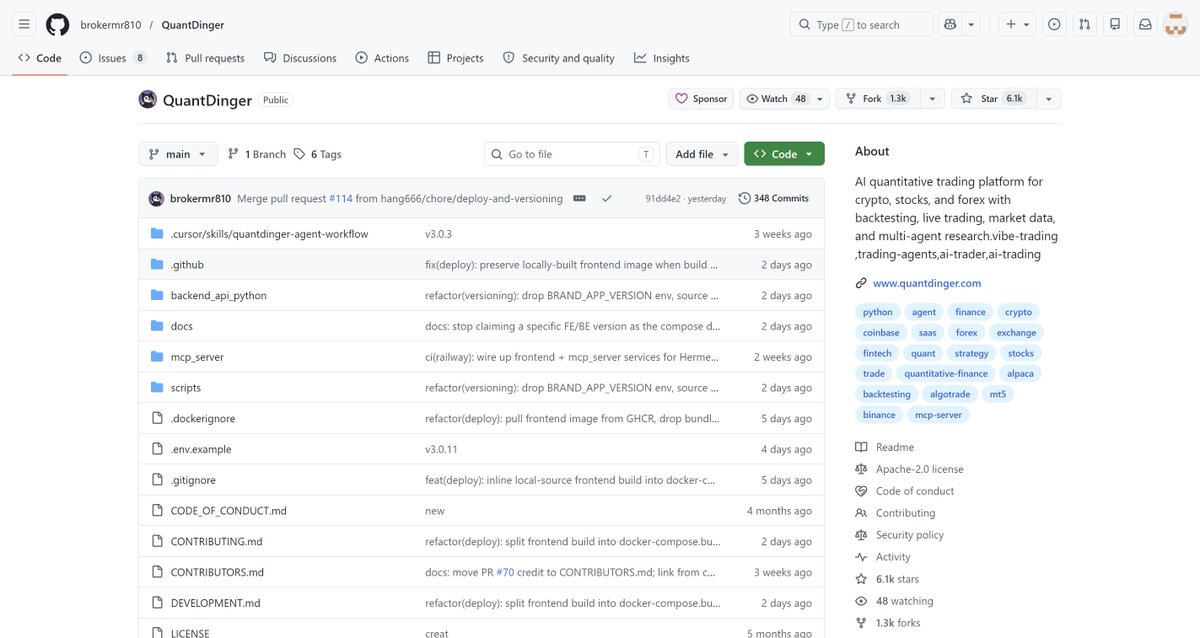Switch to the Pull requests tab
Viewport: 1200px width, 638px height.
pyautogui.click(x=205, y=58)
